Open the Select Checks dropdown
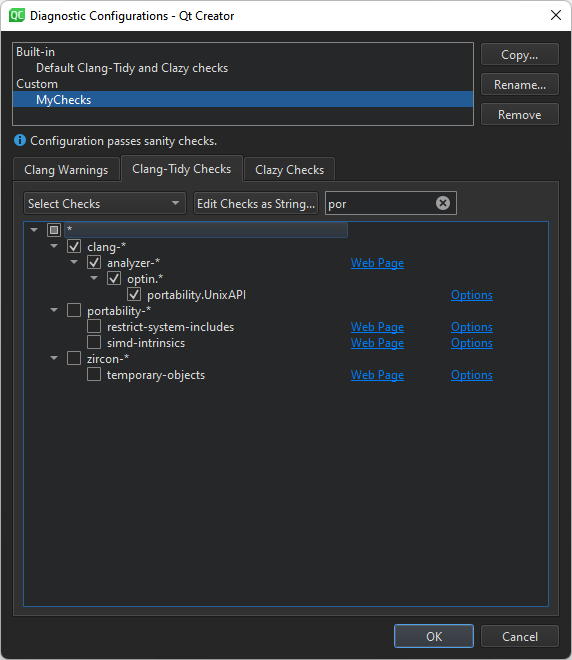Screen dimensions: 572x660 pos(105,204)
